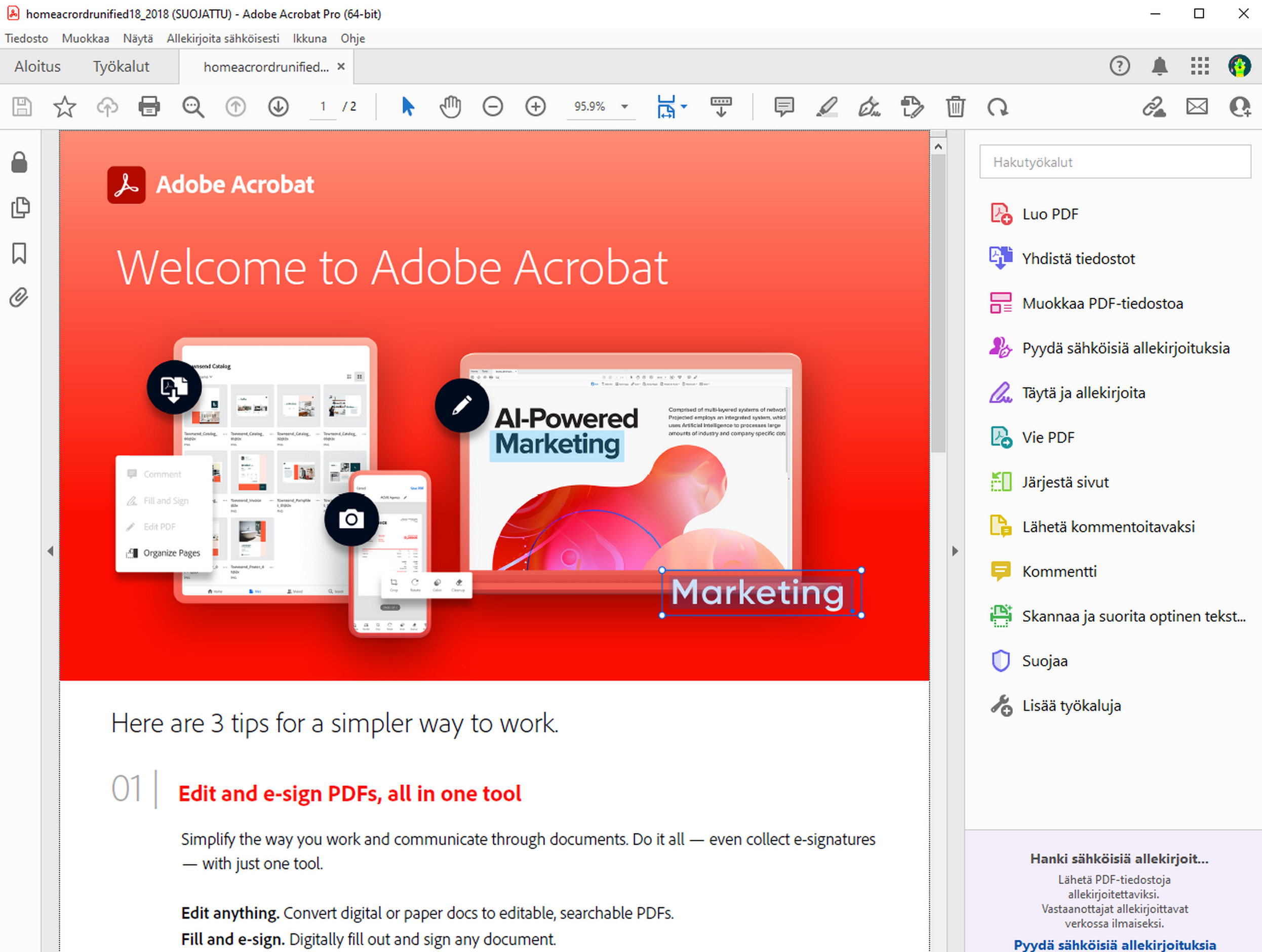1262x952 pixels.
Task: Click the document vertical scrollbar thumb
Action: [x=938, y=302]
